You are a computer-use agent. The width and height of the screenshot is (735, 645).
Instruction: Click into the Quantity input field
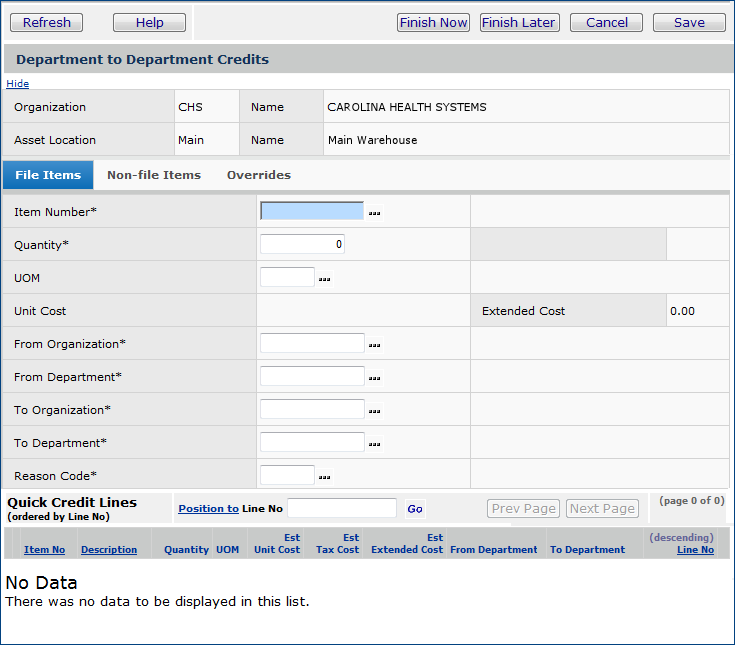pos(302,244)
